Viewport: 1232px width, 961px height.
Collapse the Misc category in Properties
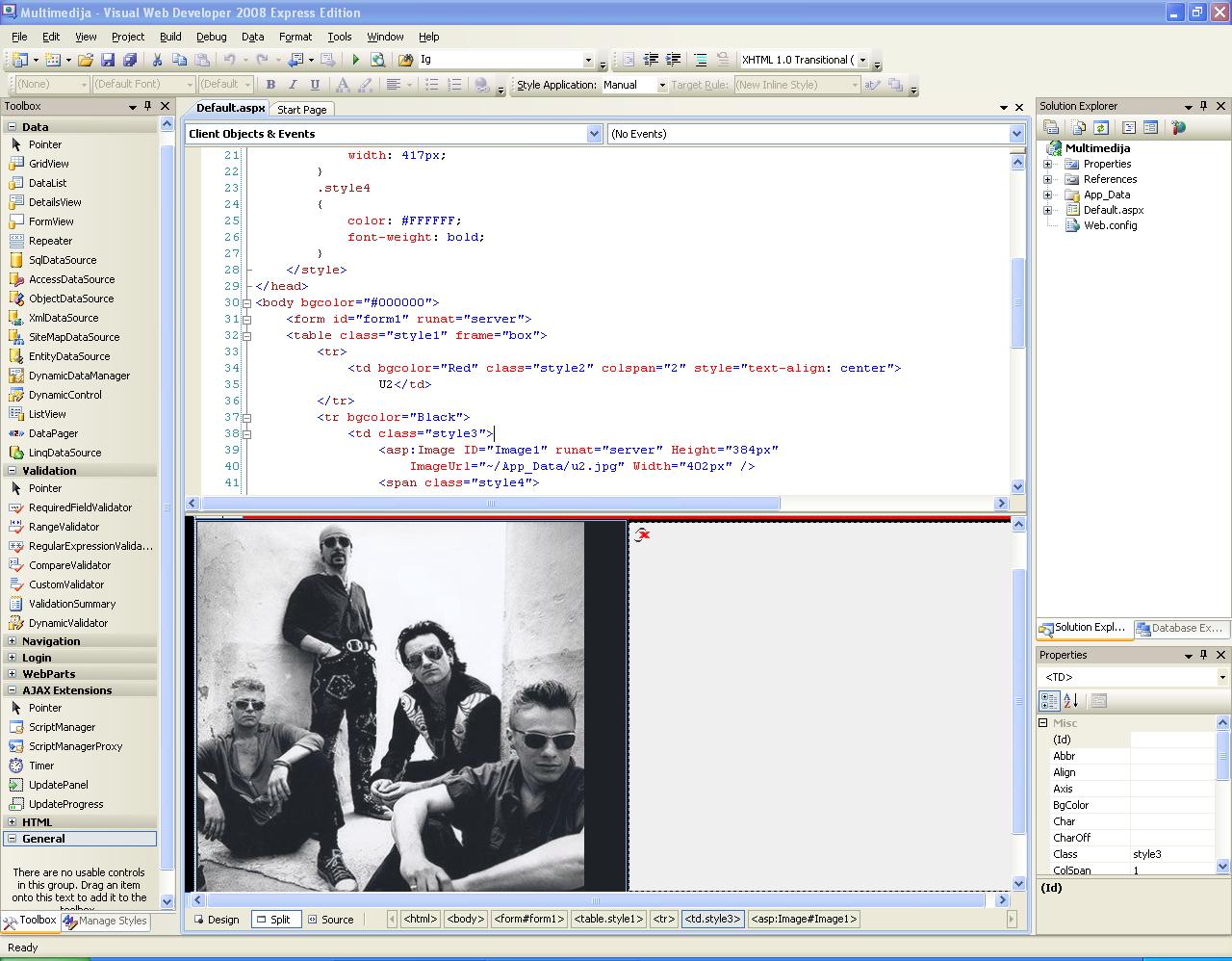1043,723
